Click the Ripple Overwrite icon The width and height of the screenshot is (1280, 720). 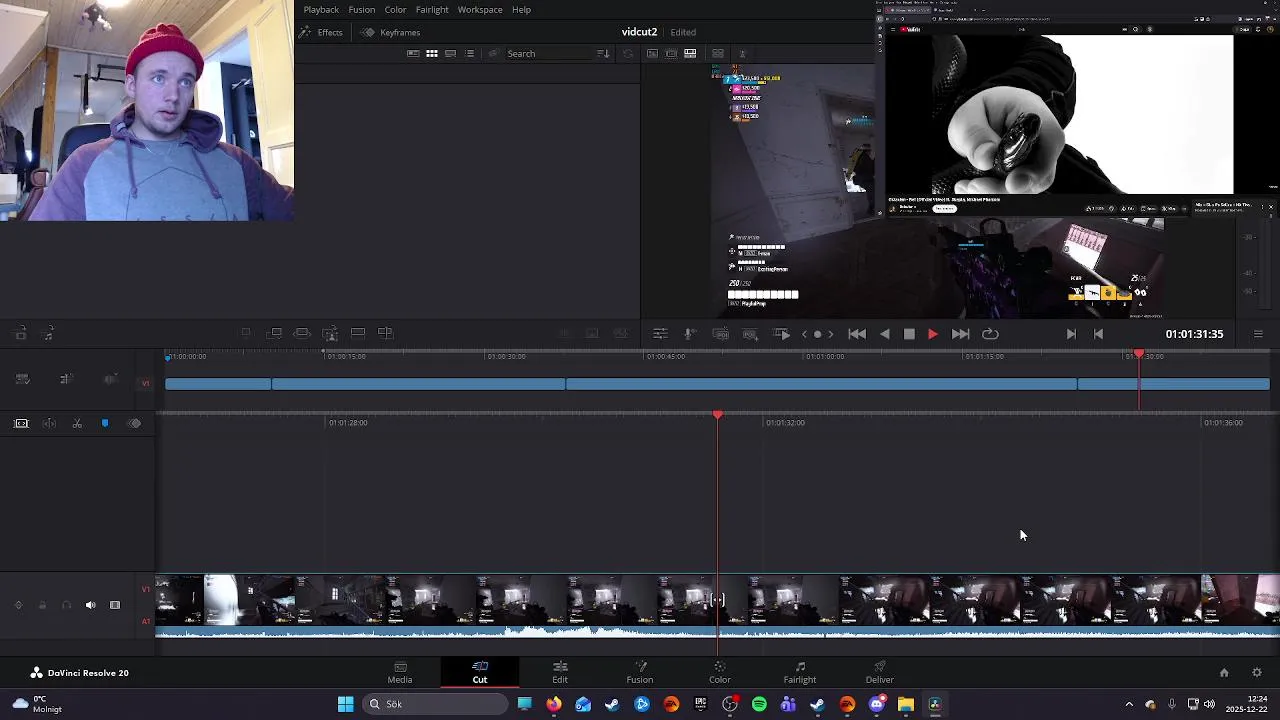click(x=301, y=333)
